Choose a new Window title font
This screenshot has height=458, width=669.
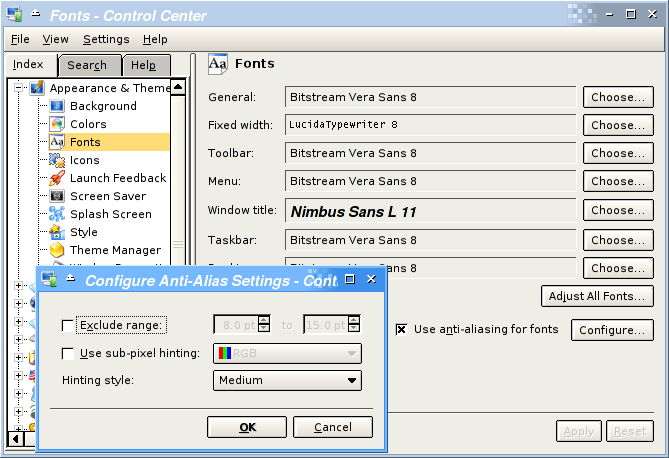[x=617, y=211]
